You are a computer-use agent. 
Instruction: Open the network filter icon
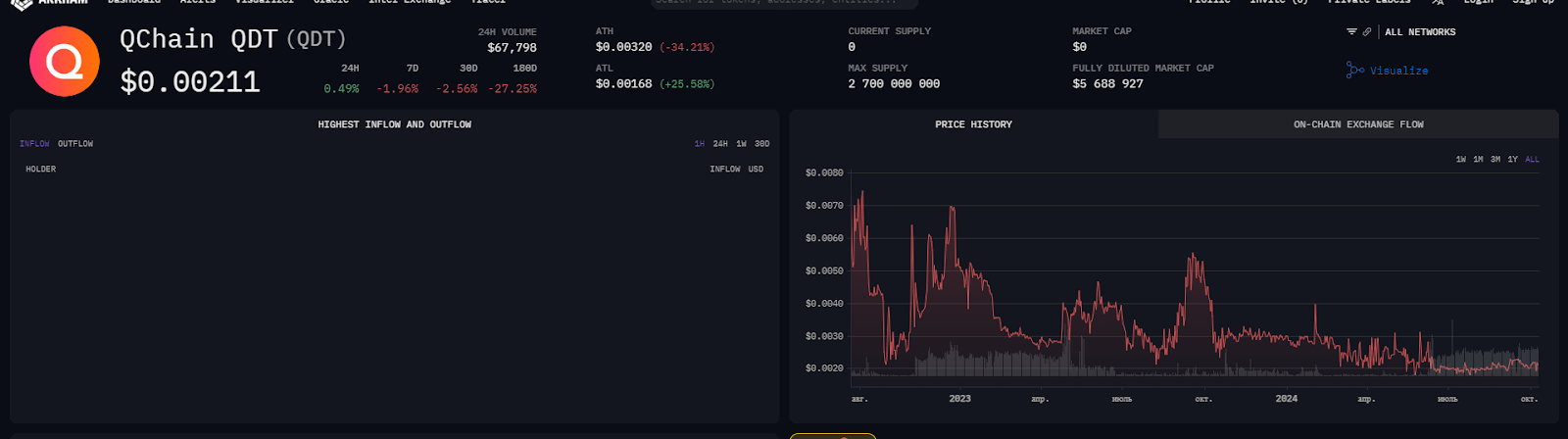[x=1351, y=32]
